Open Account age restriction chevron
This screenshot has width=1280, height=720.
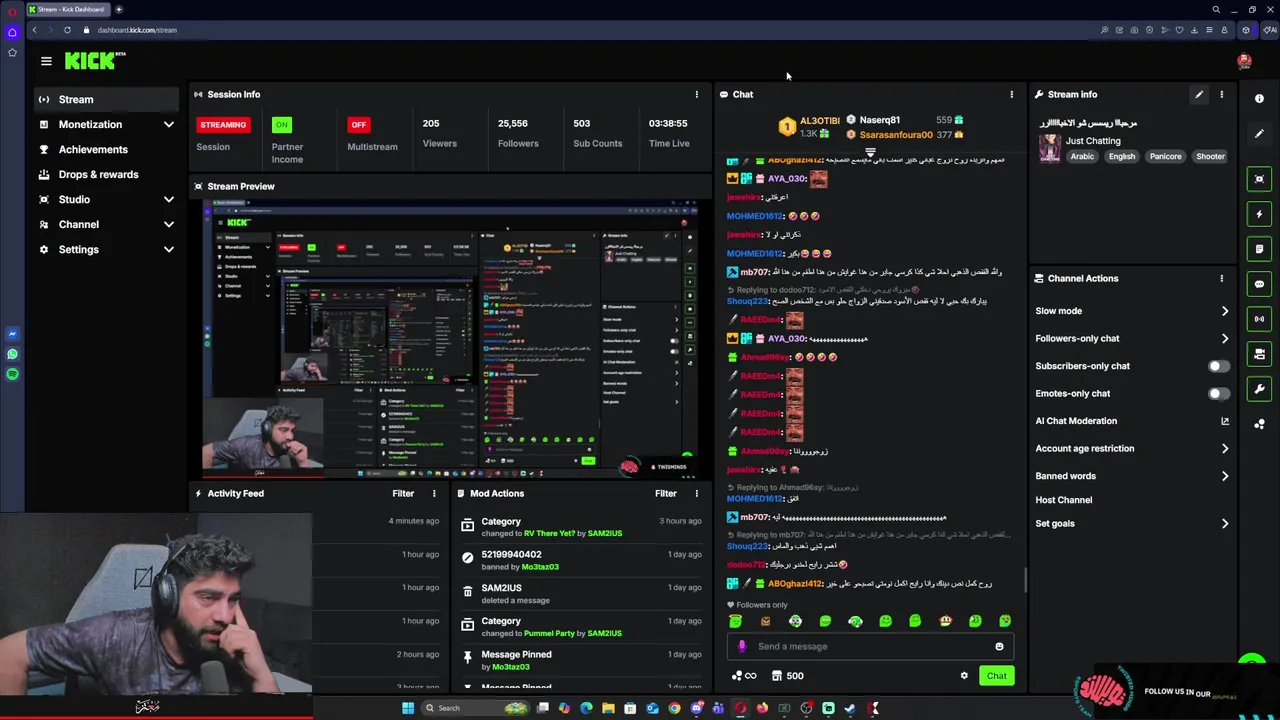[x=1225, y=449]
